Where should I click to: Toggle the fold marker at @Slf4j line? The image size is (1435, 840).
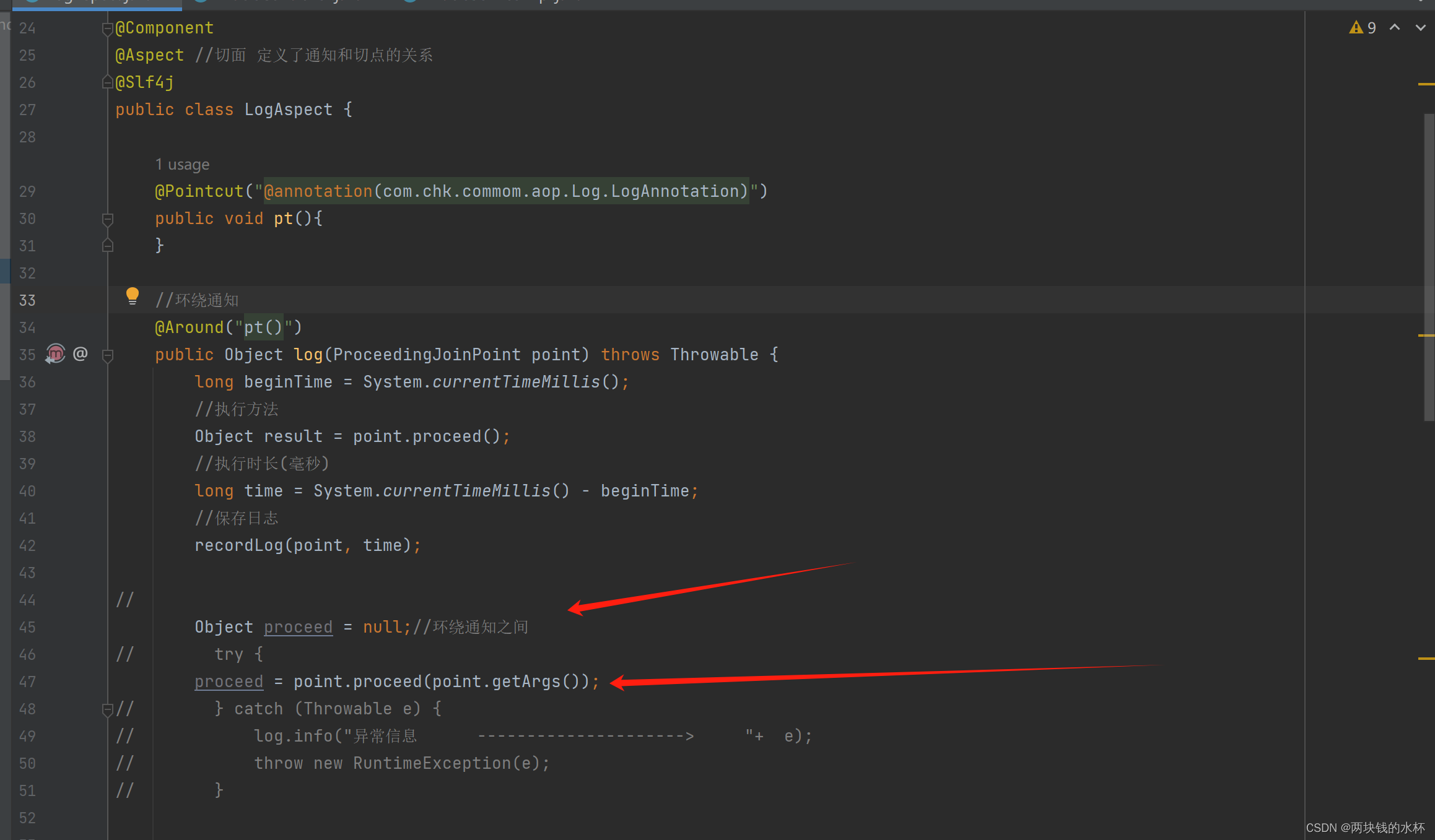click(107, 83)
